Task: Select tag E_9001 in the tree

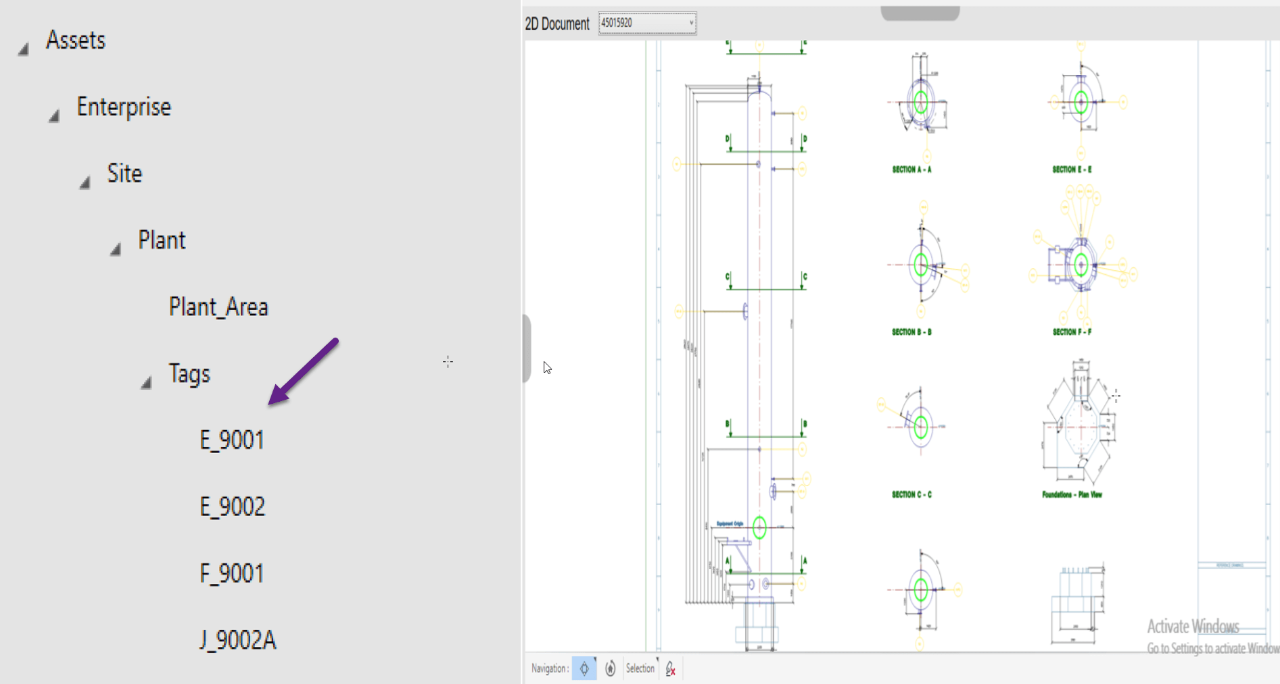Action: (x=232, y=440)
